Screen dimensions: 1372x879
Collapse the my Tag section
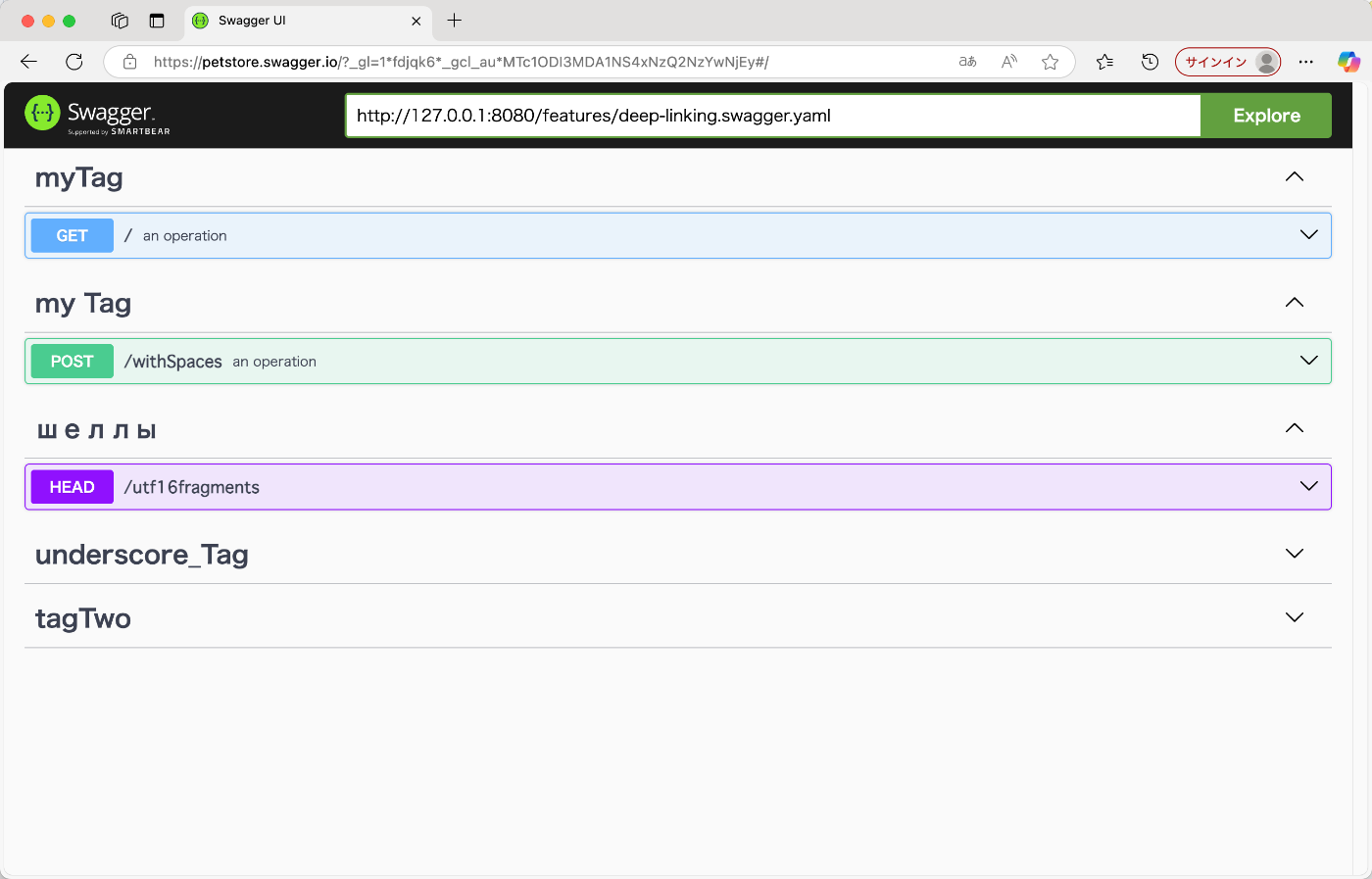pyautogui.click(x=1295, y=303)
